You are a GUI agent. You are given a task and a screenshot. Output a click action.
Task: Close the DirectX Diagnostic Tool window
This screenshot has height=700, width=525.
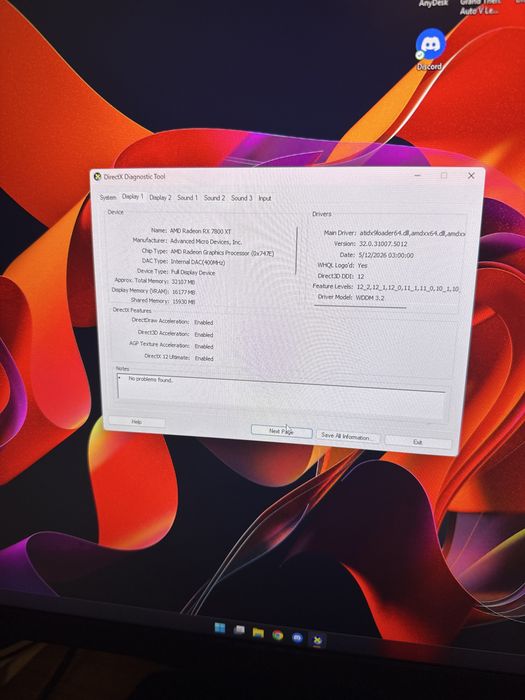(x=471, y=176)
